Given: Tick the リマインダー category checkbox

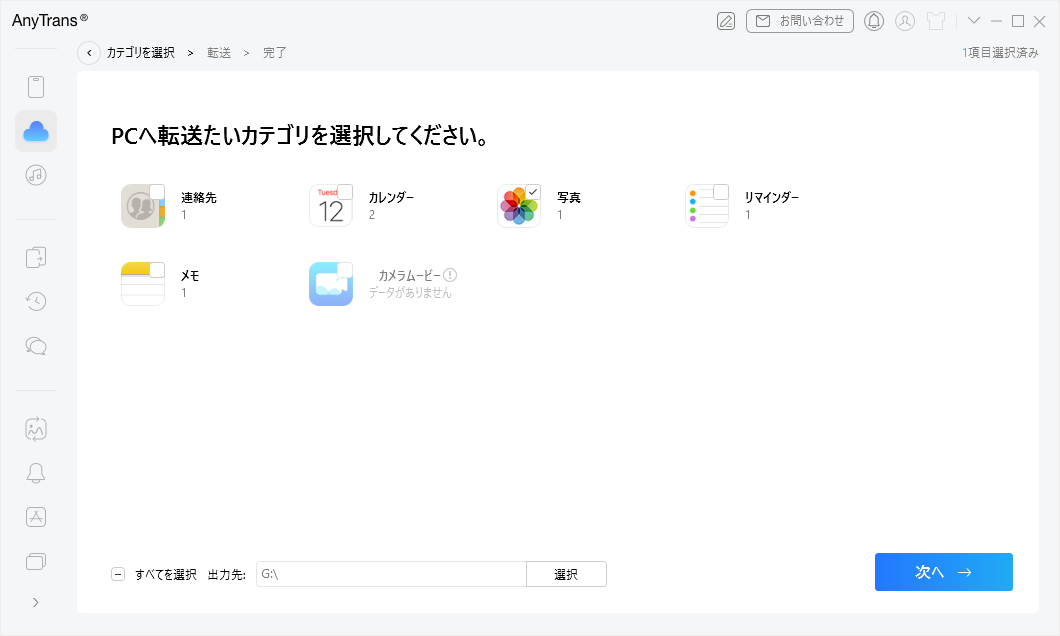Looking at the screenshot, I should [721, 192].
